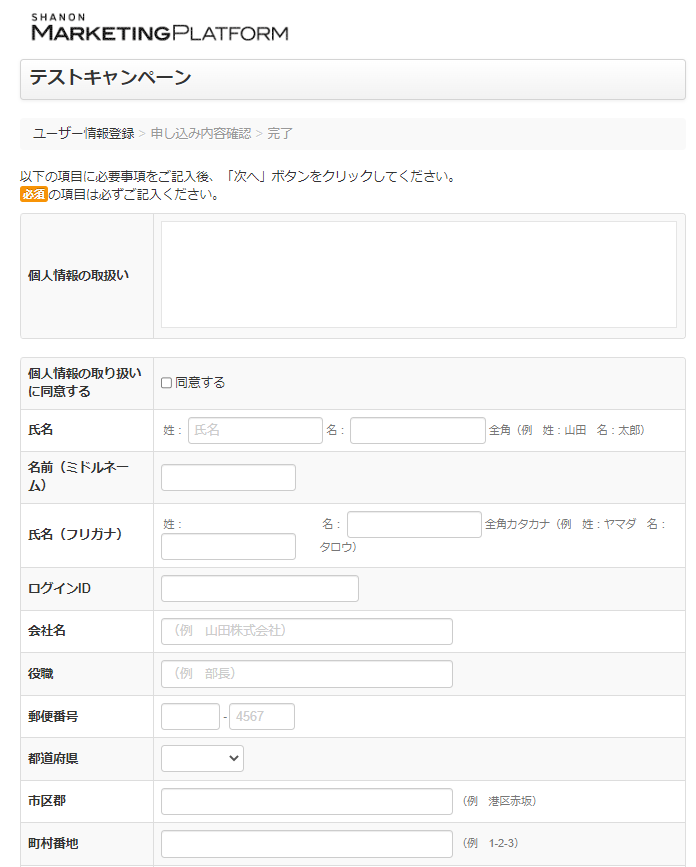Click the 氏名 姓 input field
This screenshot has width=696, height=867.
click(x=255, y=430)
